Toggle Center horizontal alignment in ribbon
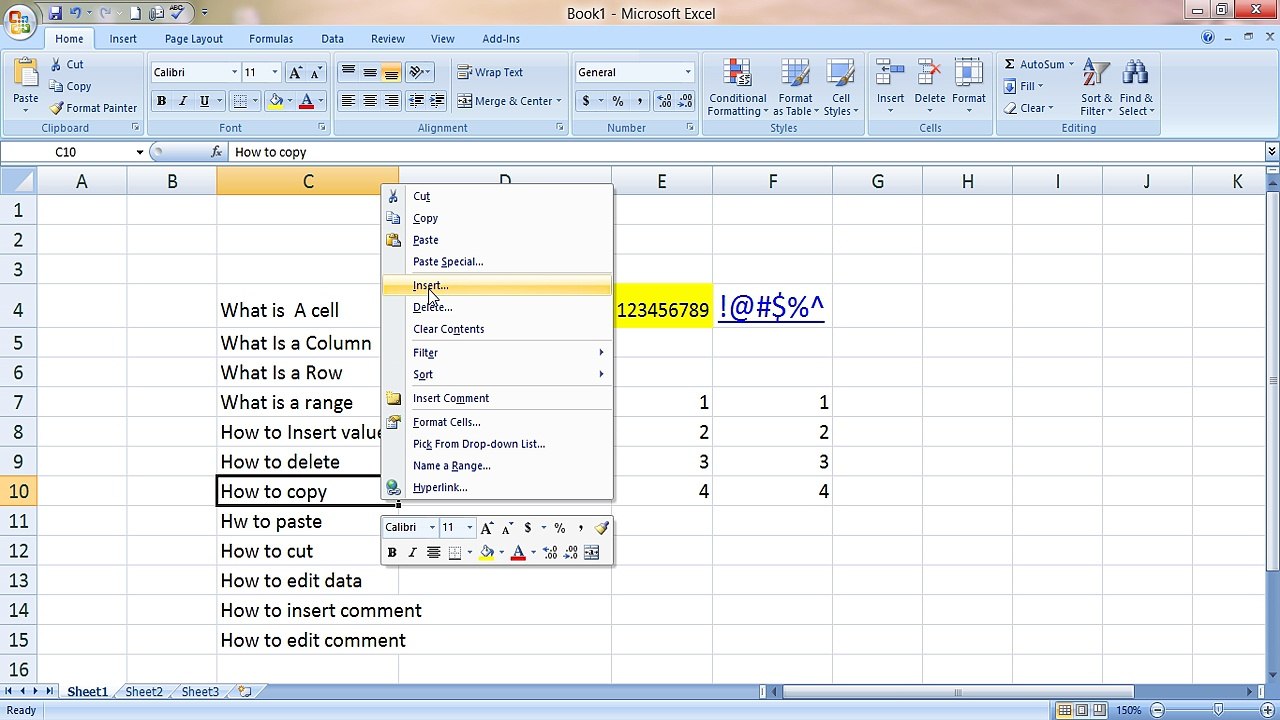The width and height of the screenshot is (1280, 720). [x=369, y=101]
